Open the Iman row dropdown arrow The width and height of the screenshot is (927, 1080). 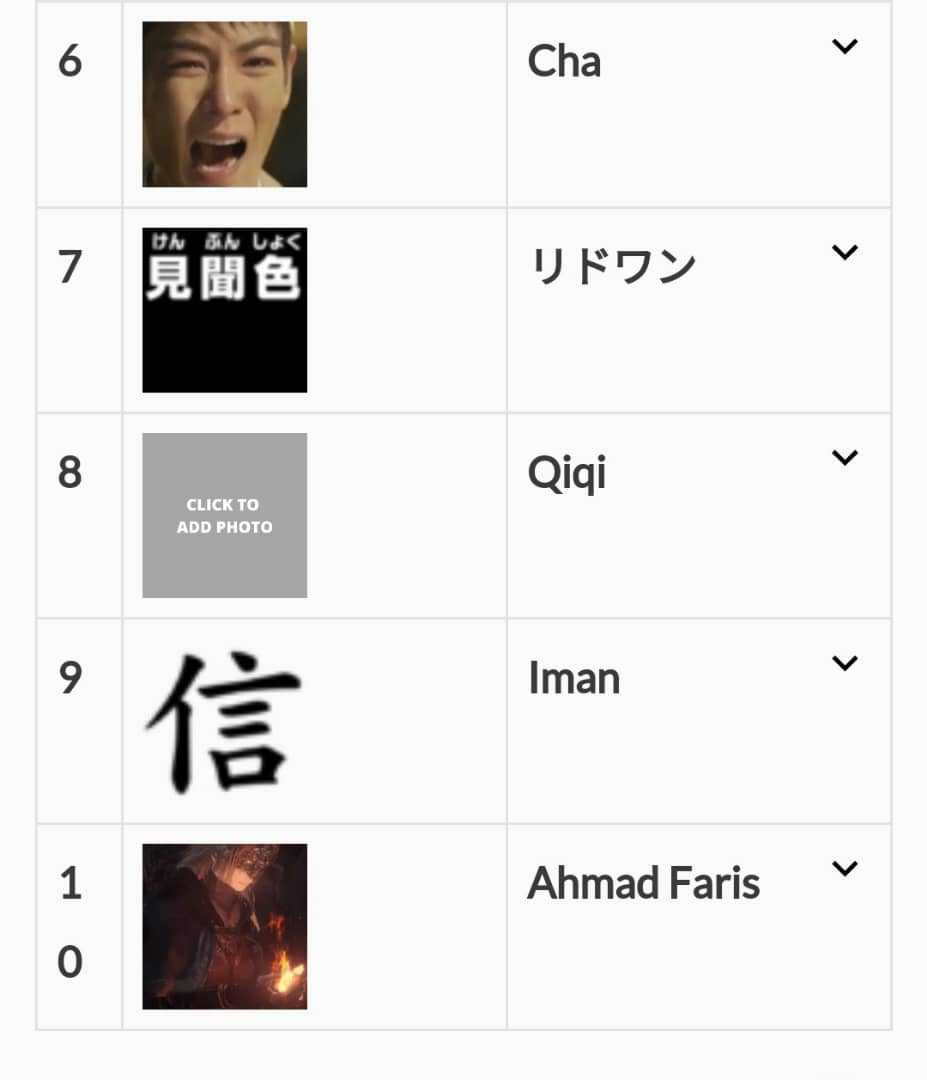click(x=844, y=663)
